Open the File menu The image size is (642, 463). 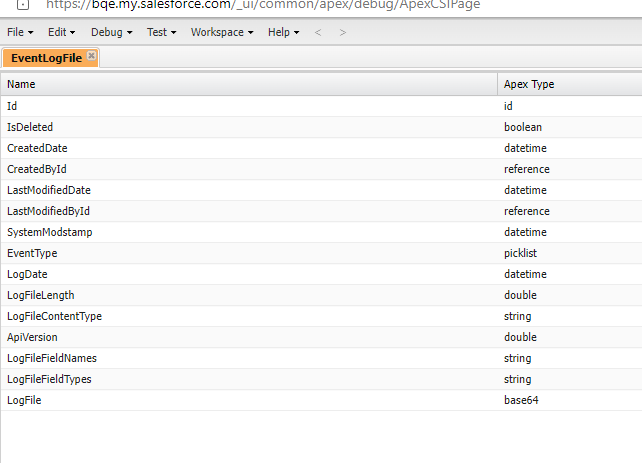(20, 32)
